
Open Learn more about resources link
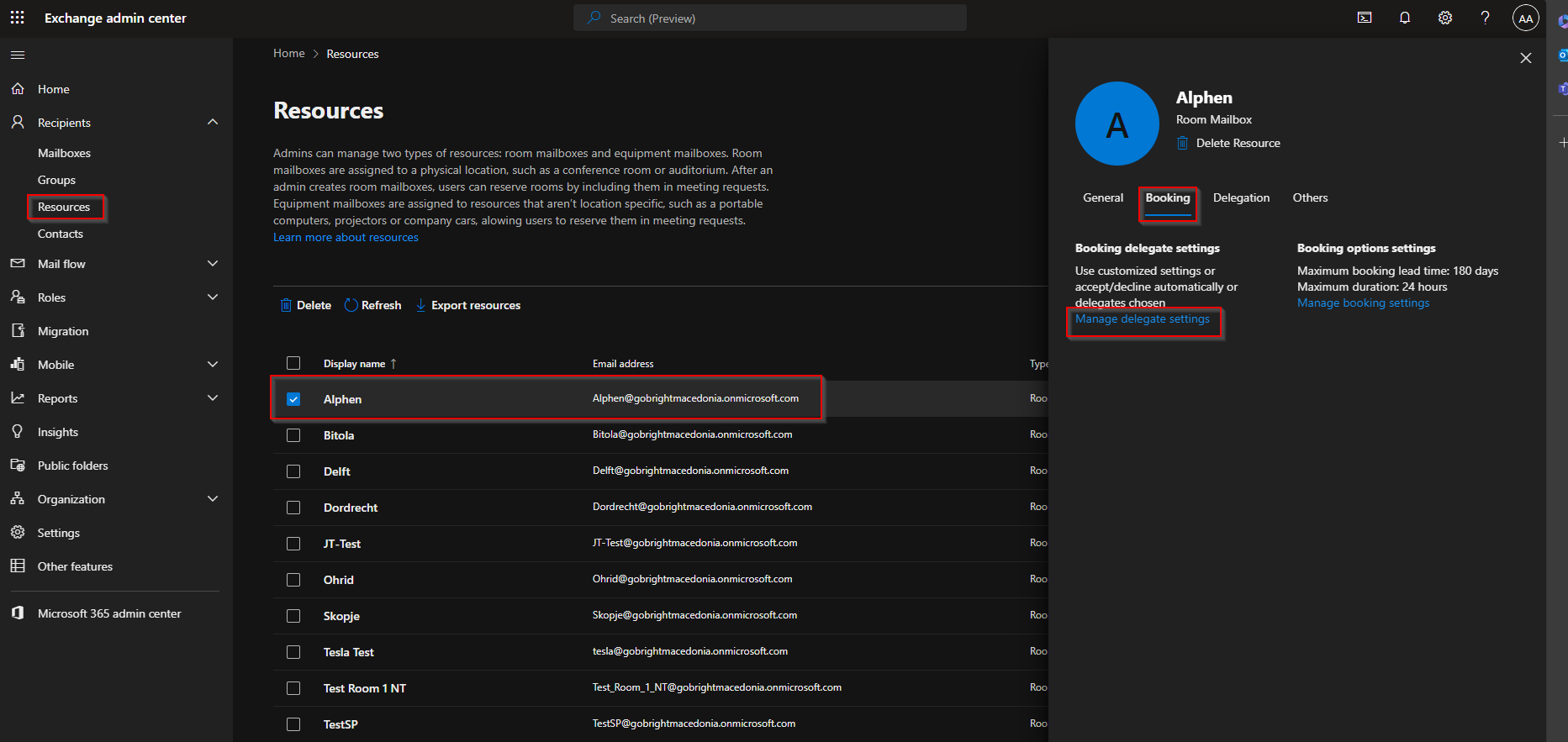346,237
